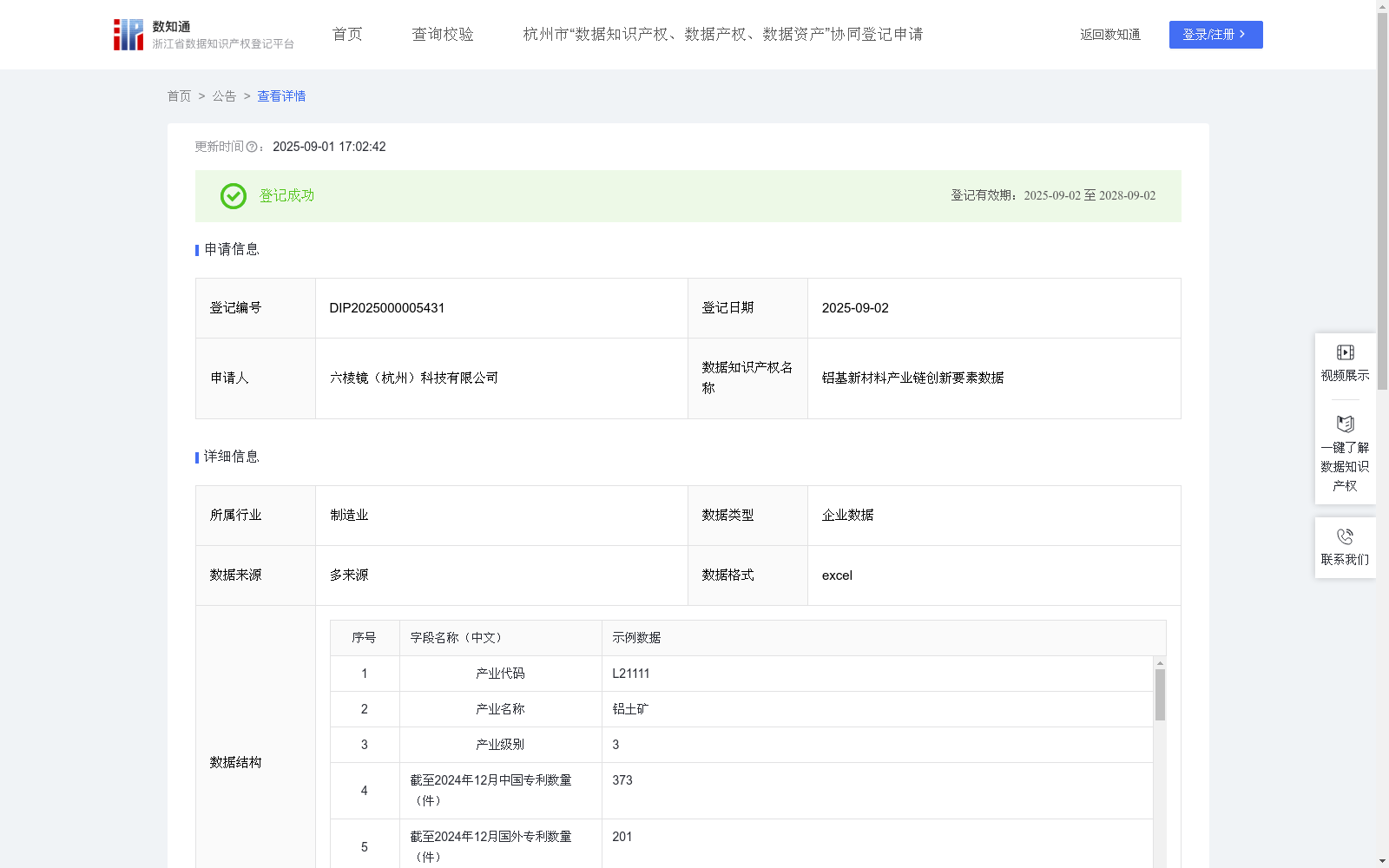Click registration date value 2025-09-02
1389x868 pixels.
[x=855, y=308]
